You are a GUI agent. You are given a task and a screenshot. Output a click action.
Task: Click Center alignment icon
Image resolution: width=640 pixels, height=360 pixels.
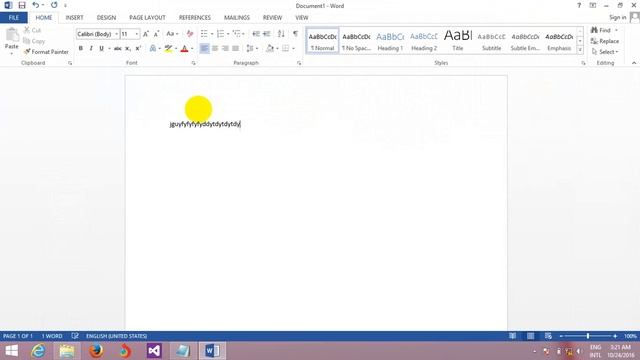pos(215,49)
